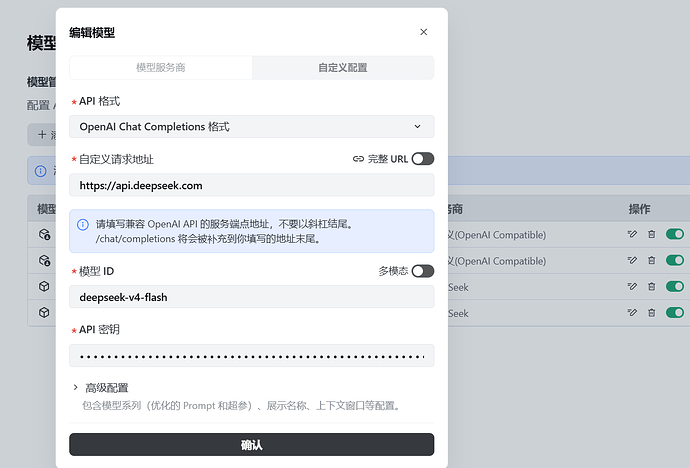
Task: Delete the first OpenAI Compatible model row
Action: click(652, 234)
